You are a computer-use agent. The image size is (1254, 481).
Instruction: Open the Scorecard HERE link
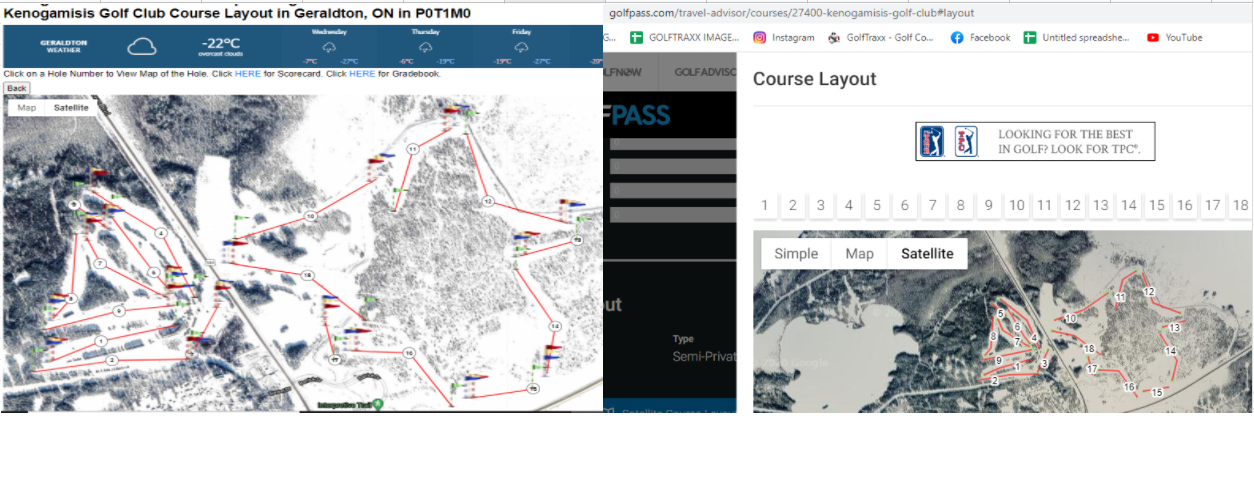[x=248, y=74]
